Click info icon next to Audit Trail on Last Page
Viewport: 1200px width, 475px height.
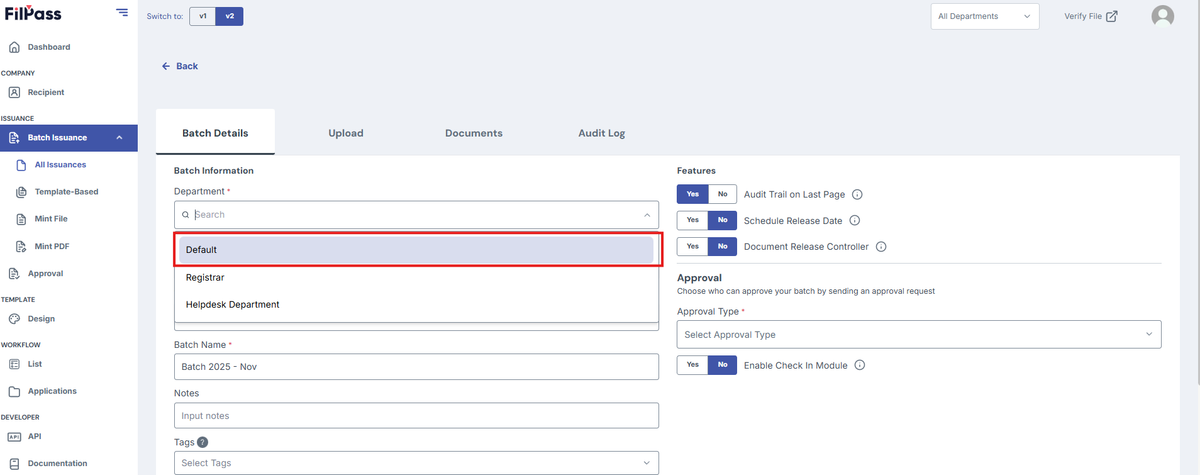tap(857, 195)
